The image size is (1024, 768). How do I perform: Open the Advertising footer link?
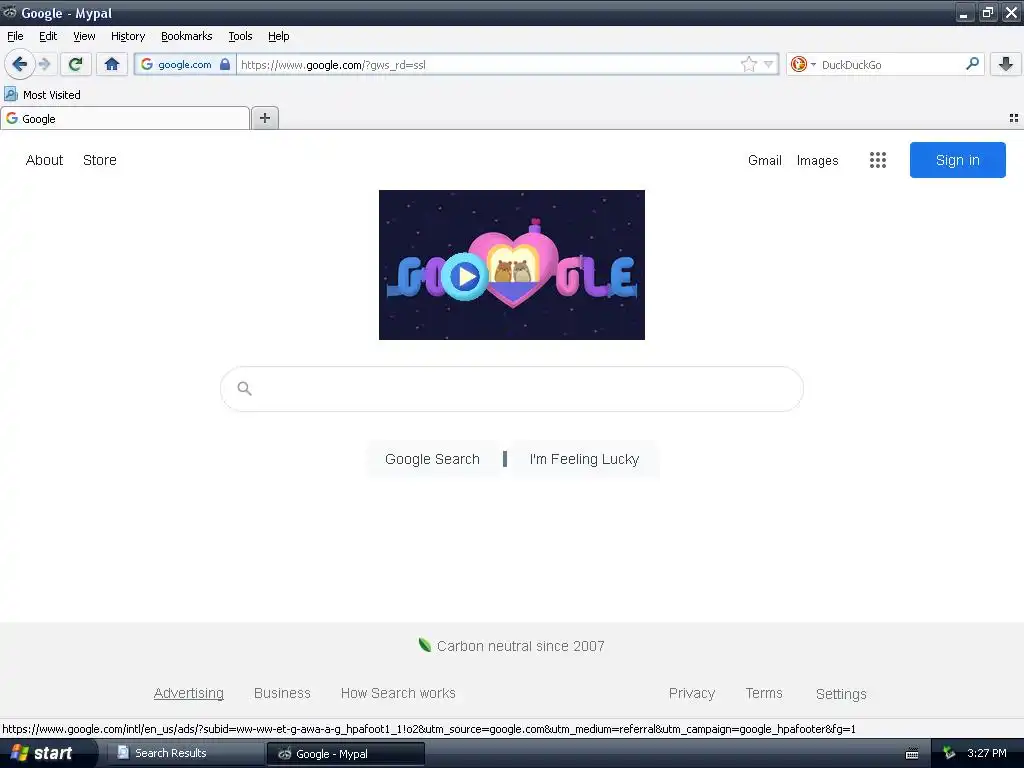[189, 693]
